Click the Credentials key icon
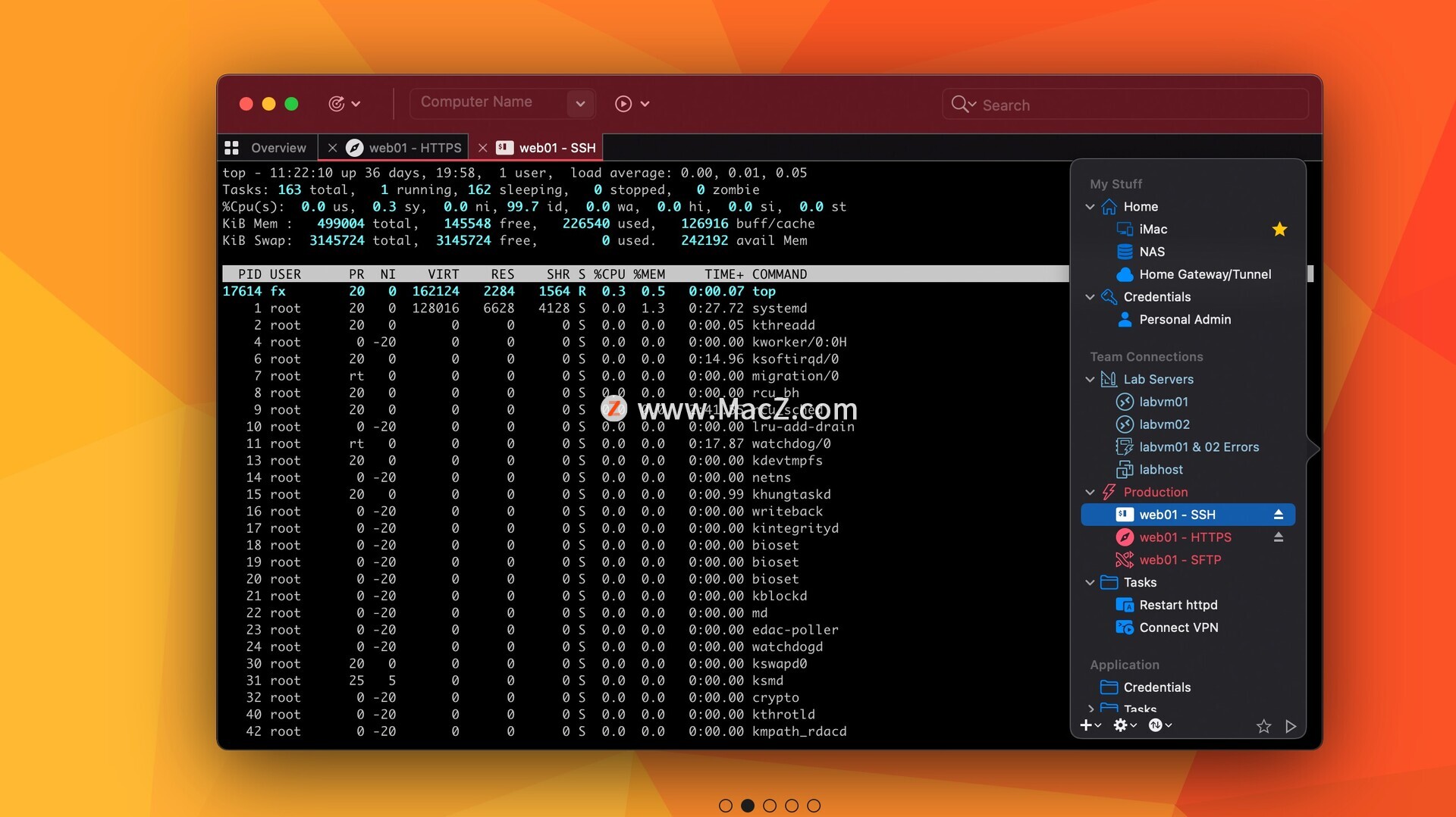1456x817 pixels. (x=1109, y=297)
